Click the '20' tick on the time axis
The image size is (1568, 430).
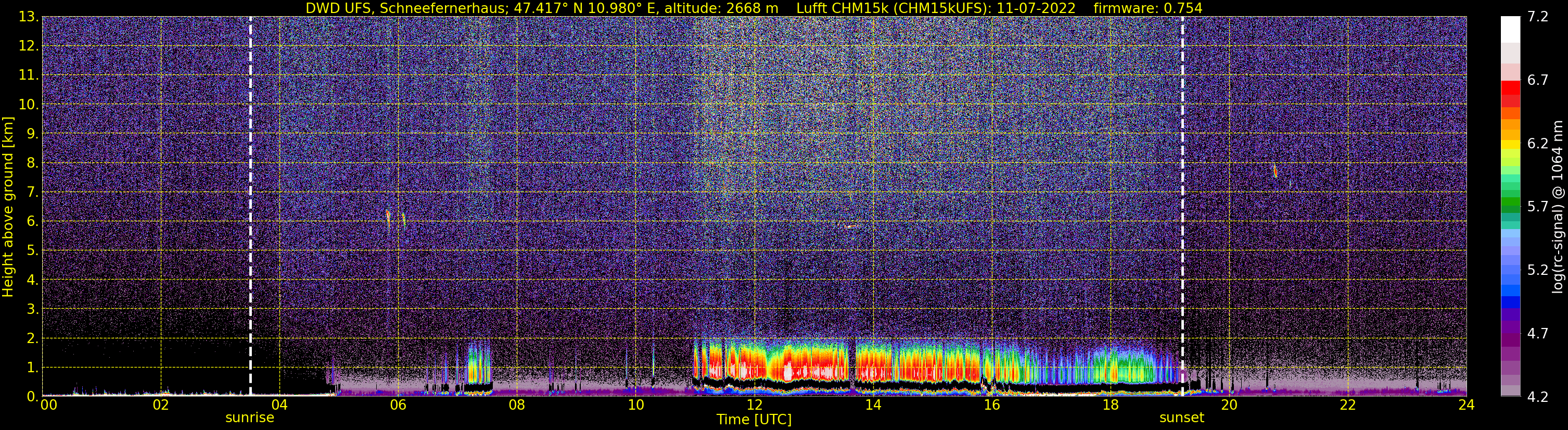pyautogui.click(x=1229, y=405)
